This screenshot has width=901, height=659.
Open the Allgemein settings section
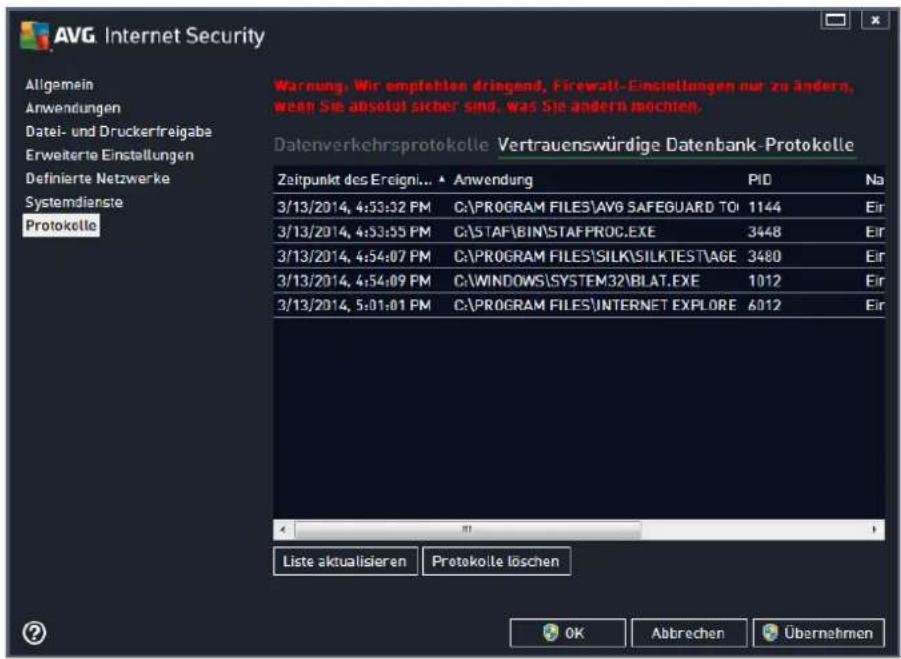59,85
